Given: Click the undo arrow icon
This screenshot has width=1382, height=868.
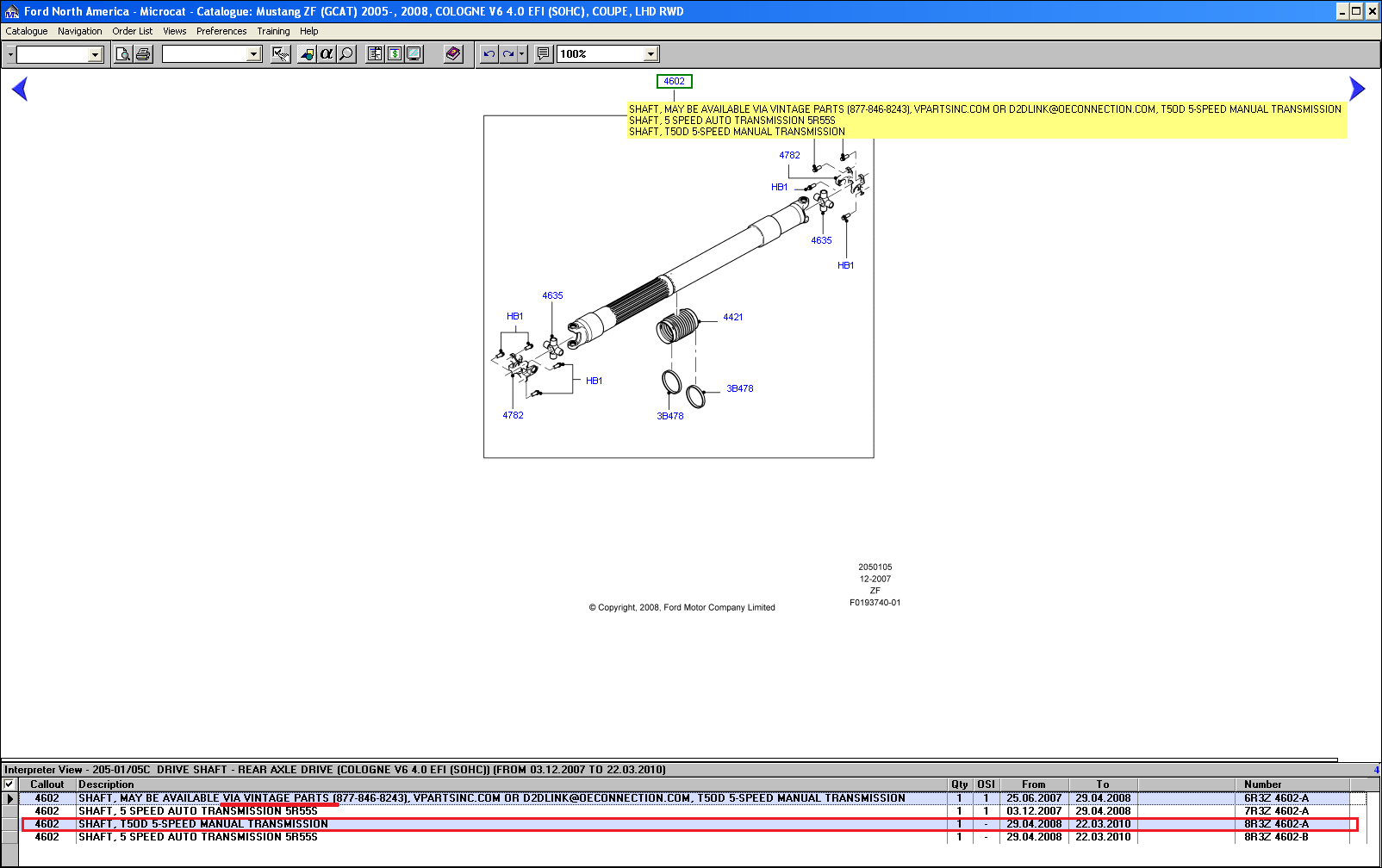Looking at the screenshot, I should point(489,54).
